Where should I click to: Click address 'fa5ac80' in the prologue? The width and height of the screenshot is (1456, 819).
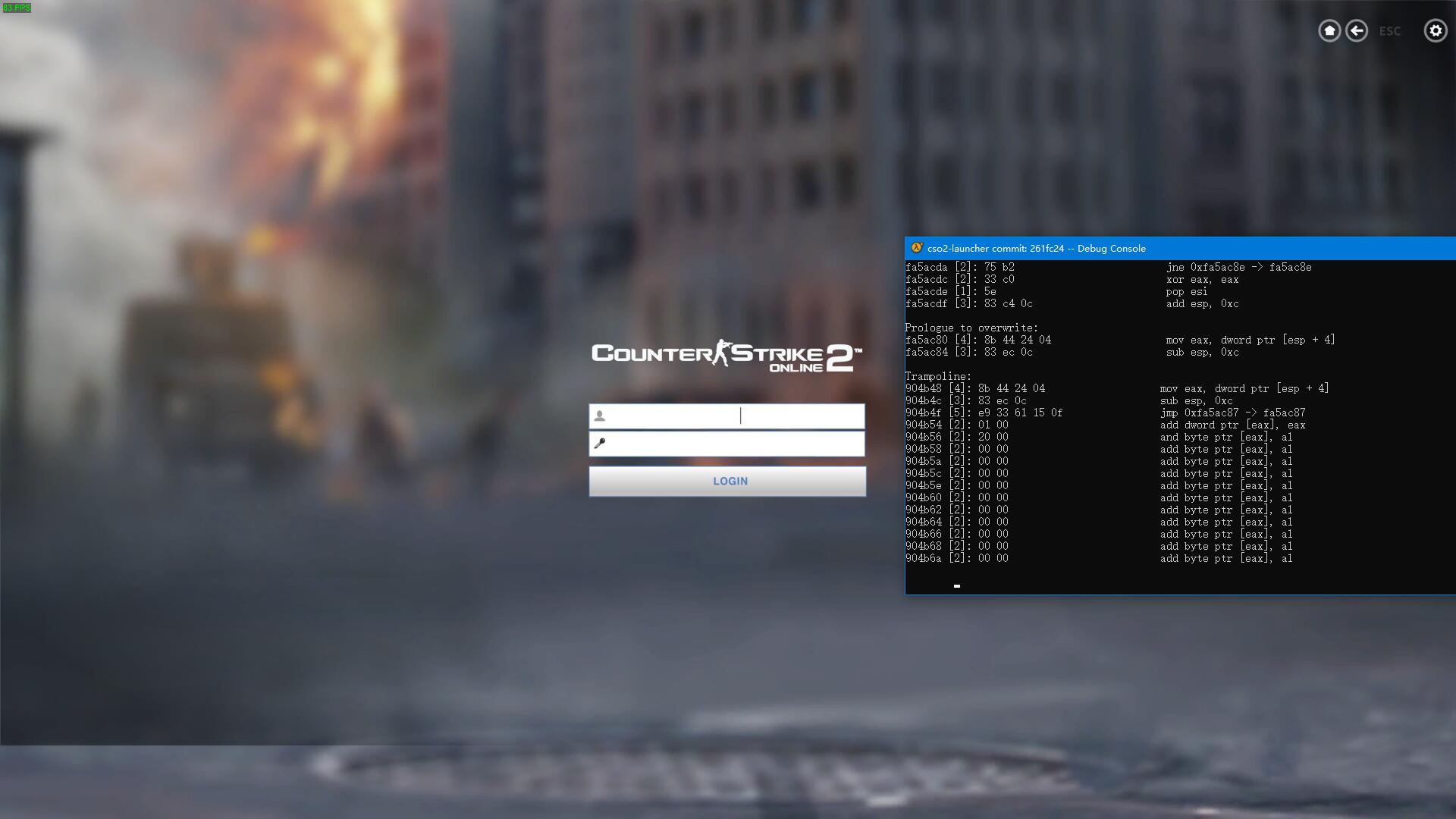point(926,340)
